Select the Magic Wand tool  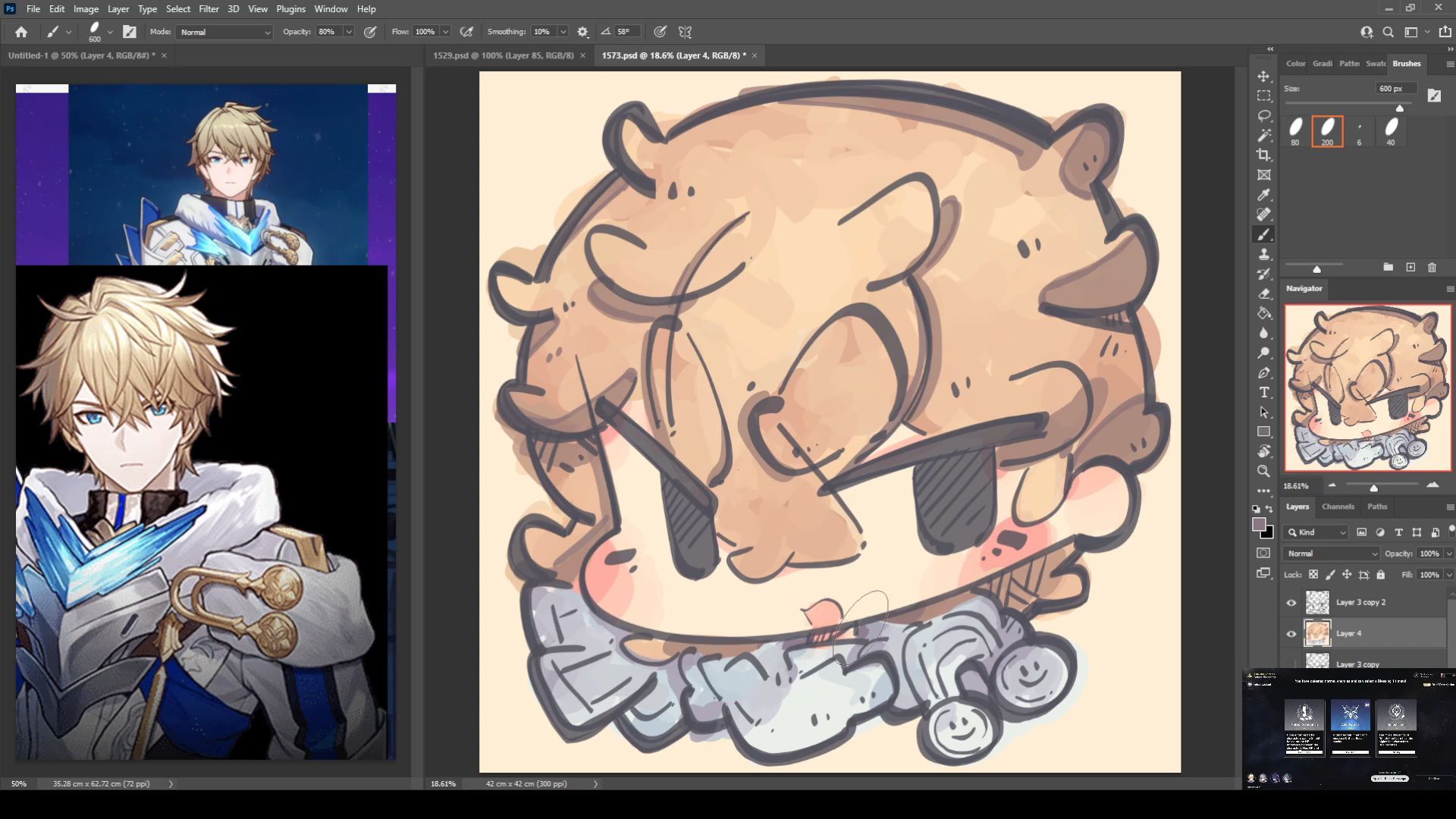point(1263,136)
